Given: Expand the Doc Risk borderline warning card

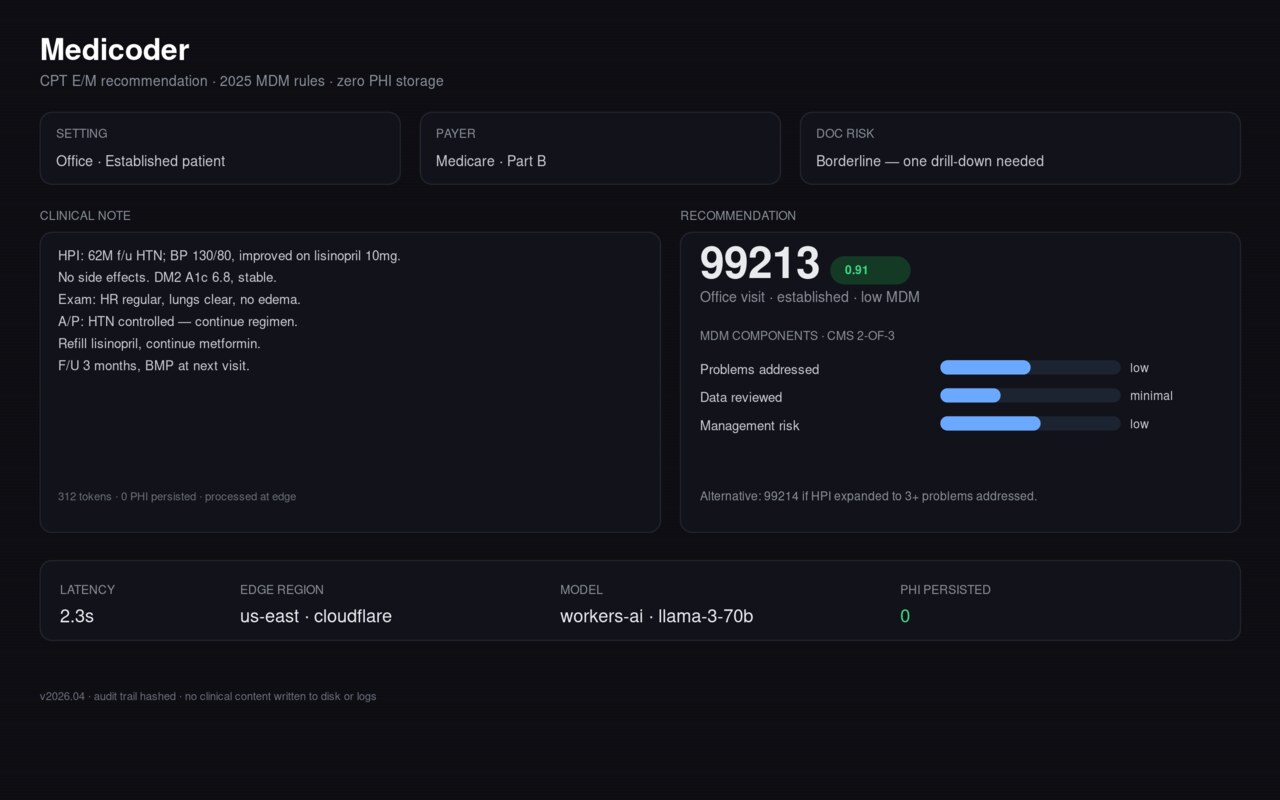Looking at the screenshot, I should [1020, 148].
